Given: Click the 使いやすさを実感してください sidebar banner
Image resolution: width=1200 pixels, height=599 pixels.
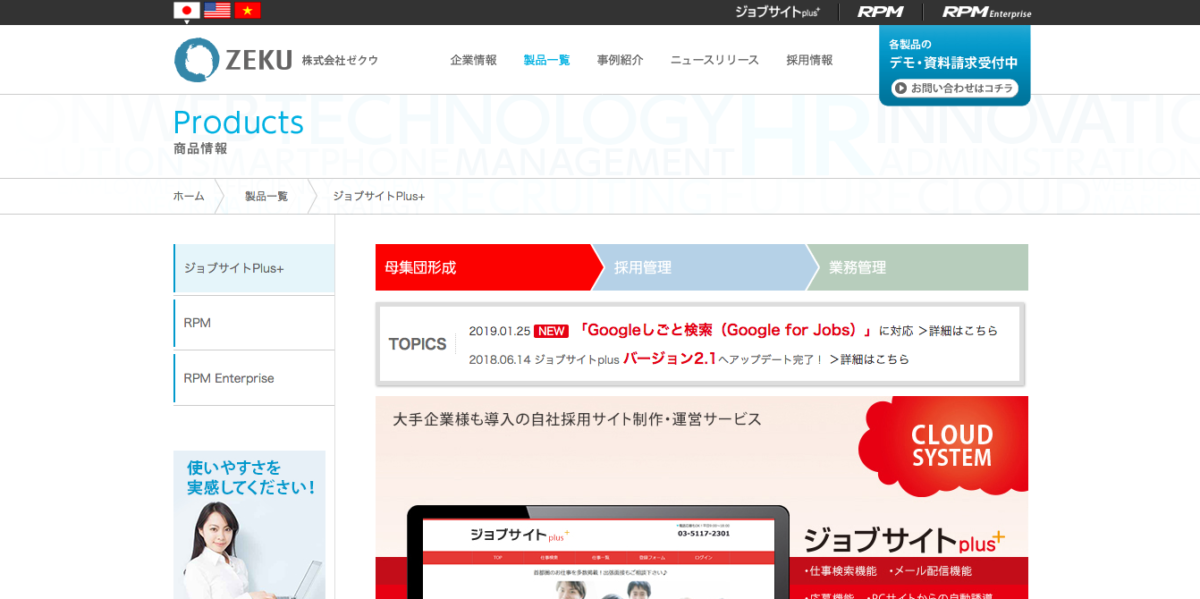Looking at the screenshot, I should coord(249,524).
